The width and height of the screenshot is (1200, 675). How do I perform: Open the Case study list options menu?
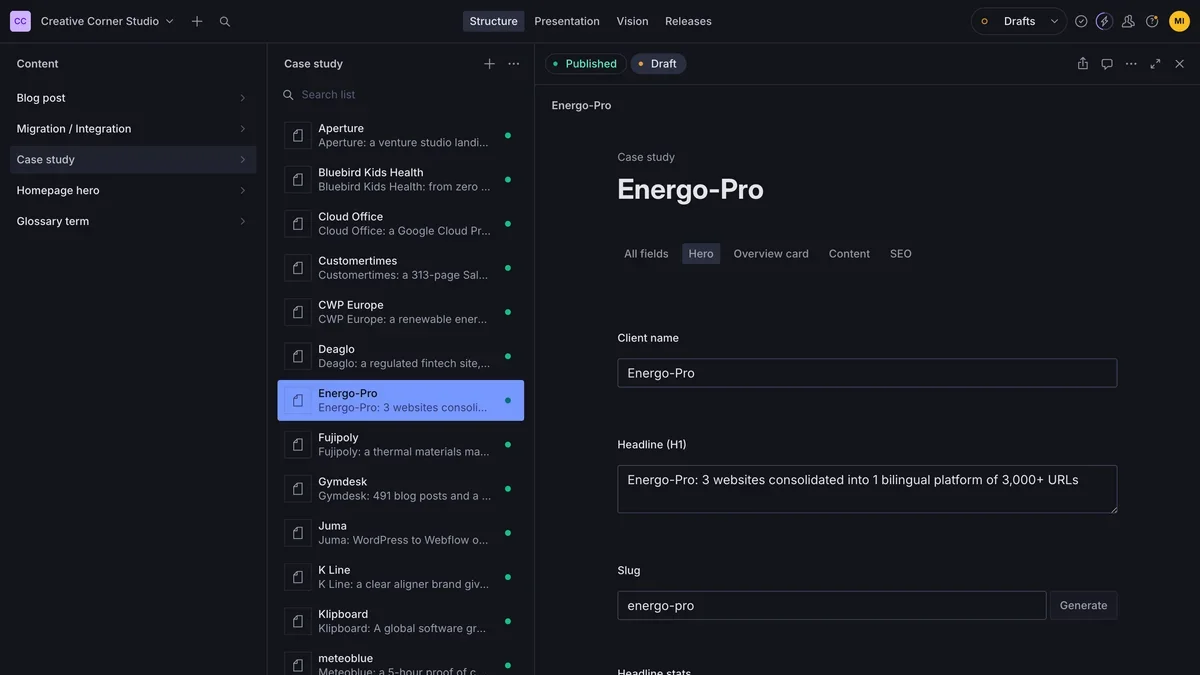(x=514, y=64)
